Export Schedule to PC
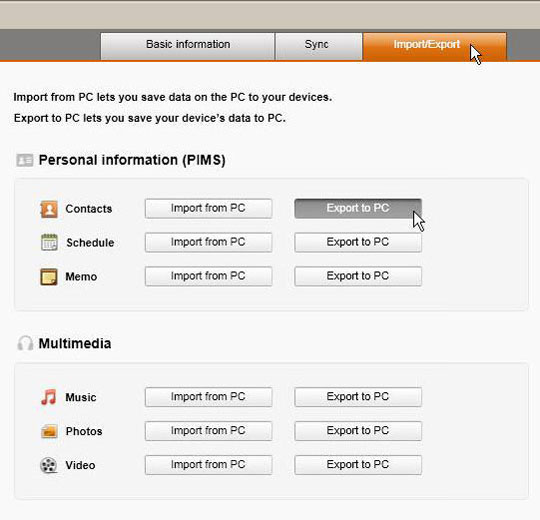Image resolution: width=540 pixels, height=520 pixels. 358,242
